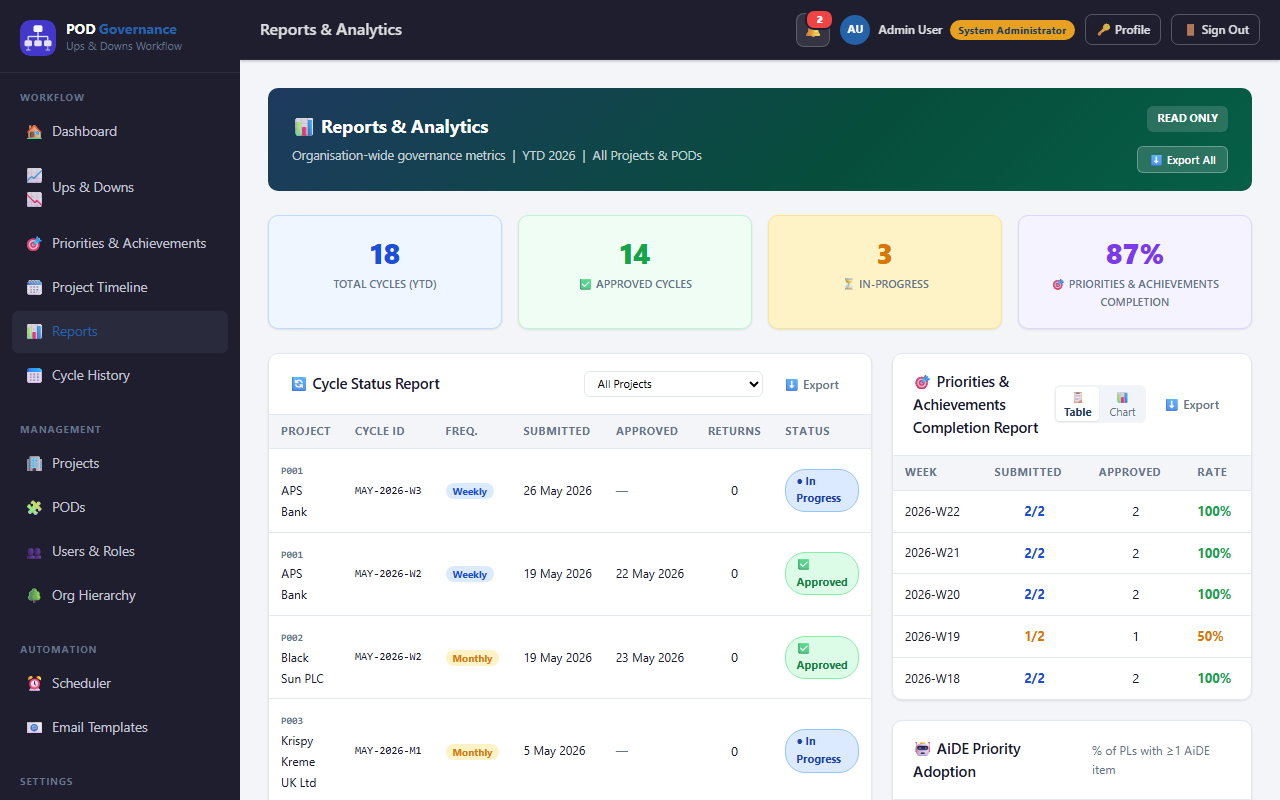Image resolution: width=1280 pixels, height=800 pixels.
Task: Open Cycle History in sidebar
Action: point(120,375)
